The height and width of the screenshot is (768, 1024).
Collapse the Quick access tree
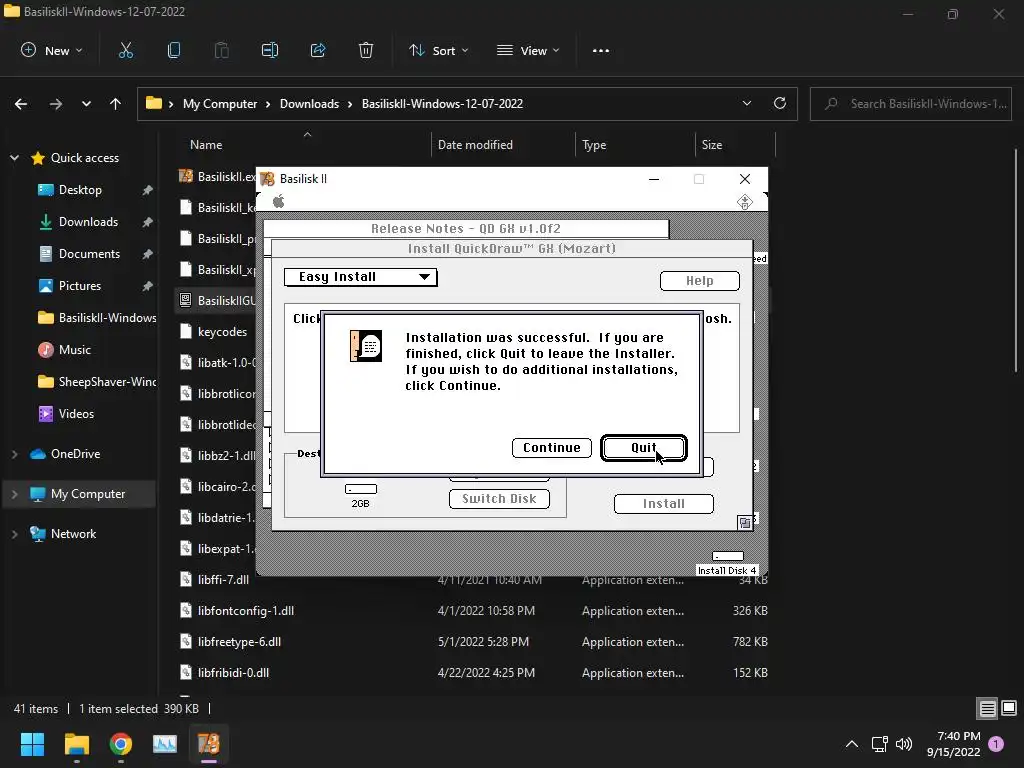(x=14, y=158)
